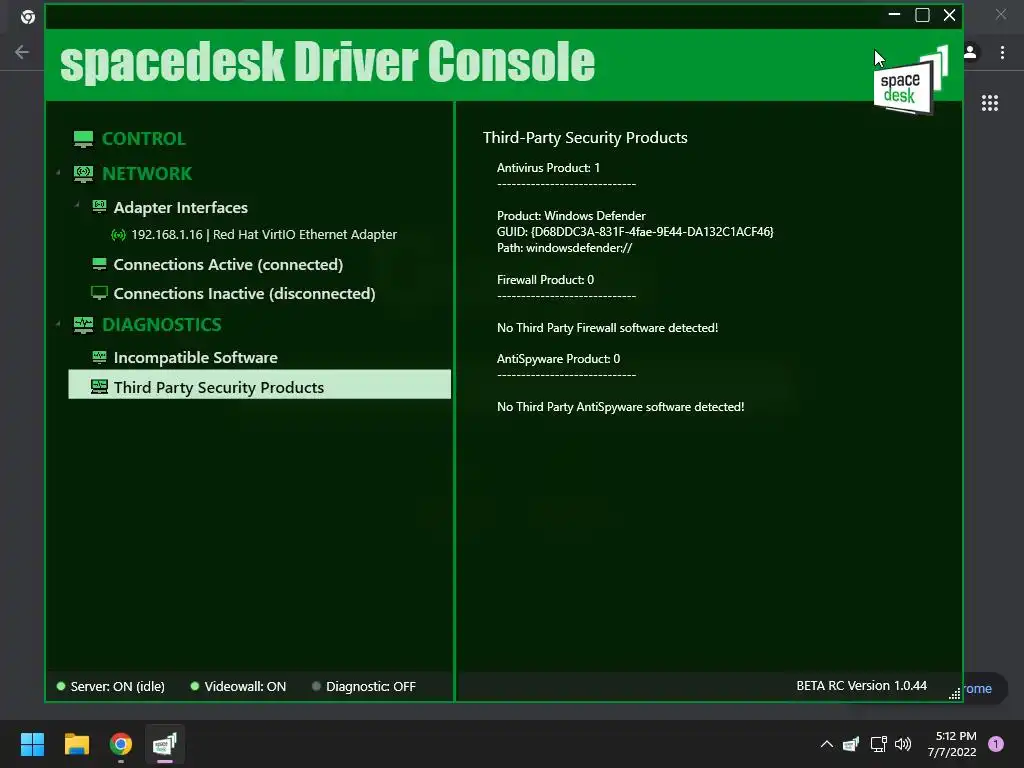Click the signal icon beside 192.168.1.16

tap(118, 234)
